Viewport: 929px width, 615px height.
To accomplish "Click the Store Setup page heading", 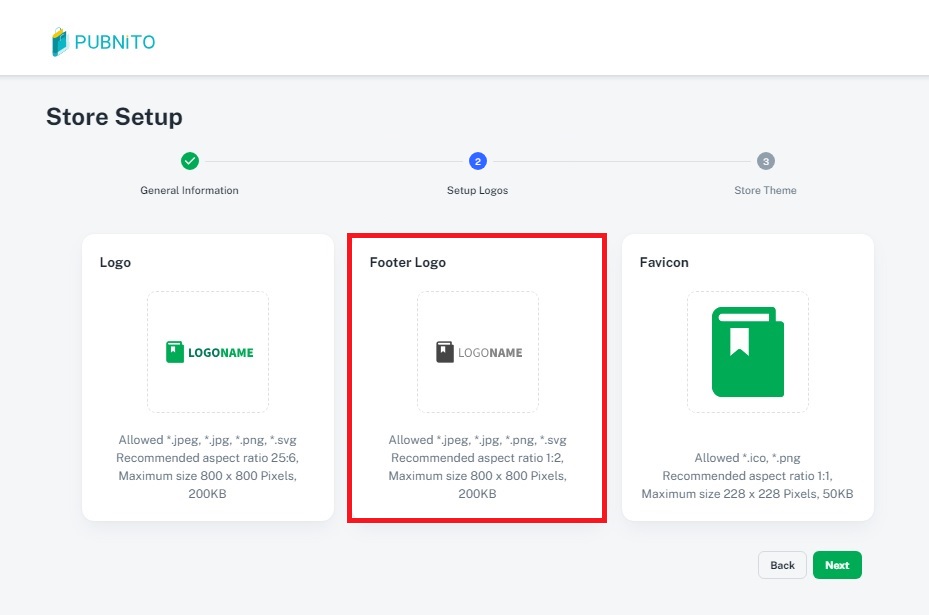I will (x=114, y=117).
